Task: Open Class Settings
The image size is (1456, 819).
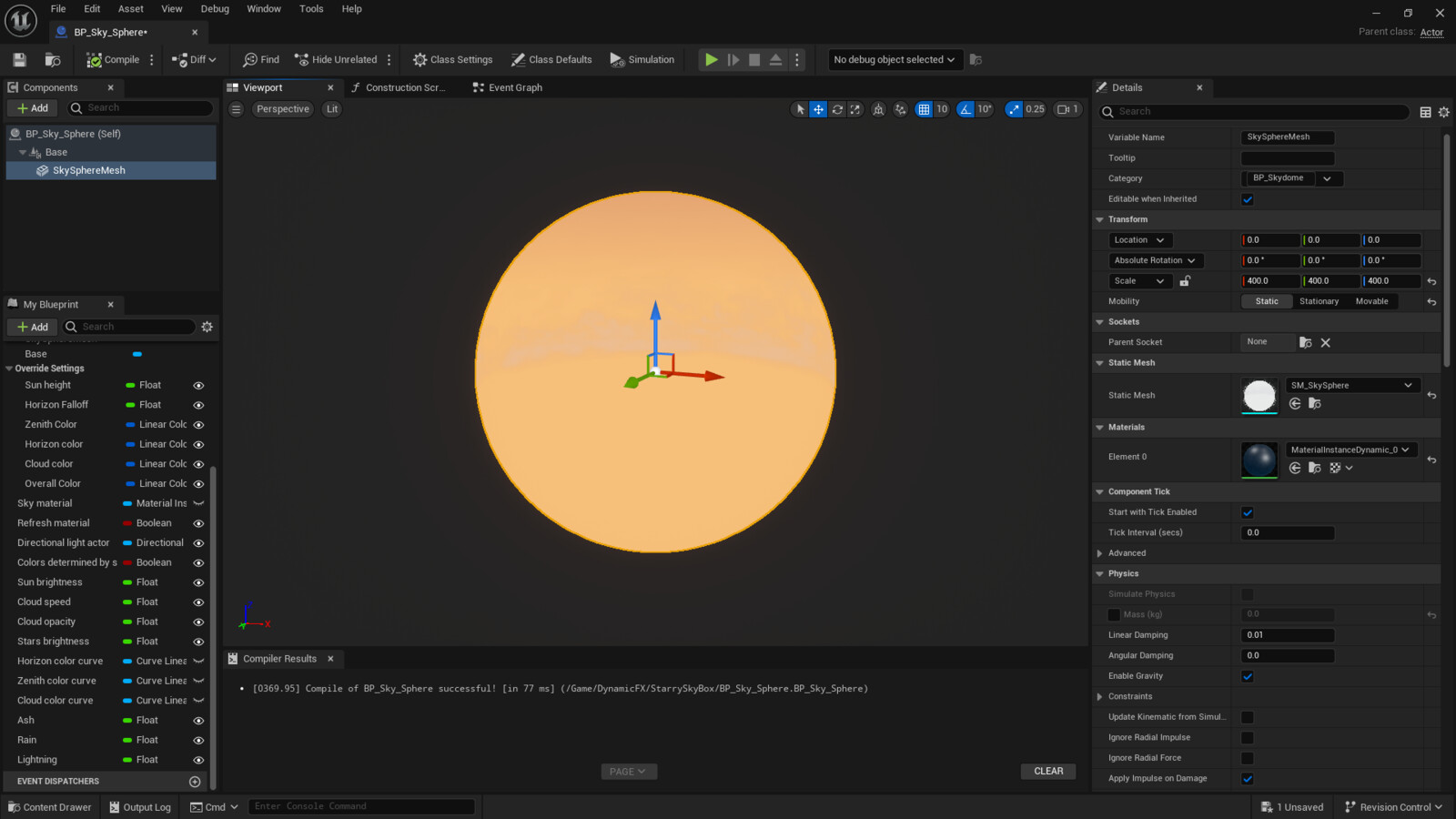Action: (452, 60)
